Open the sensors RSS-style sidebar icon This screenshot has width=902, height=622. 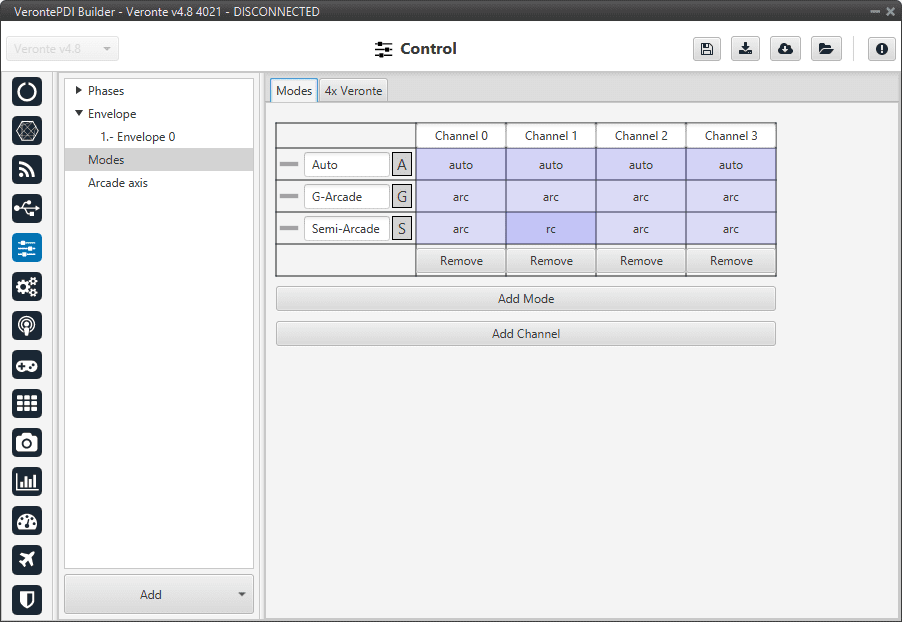[x=26, y=169]
